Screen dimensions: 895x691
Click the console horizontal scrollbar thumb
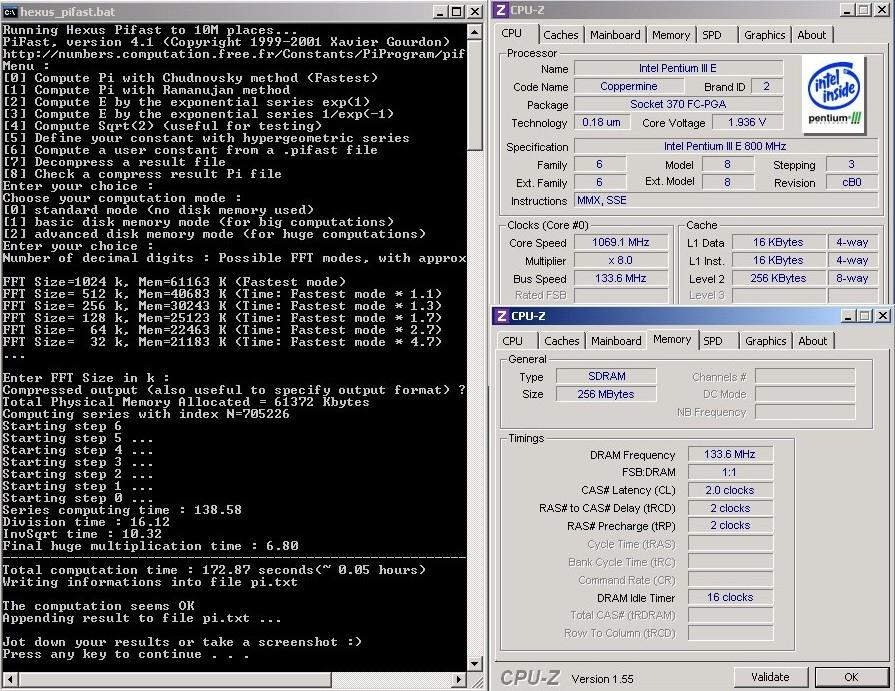click(175, 680)
